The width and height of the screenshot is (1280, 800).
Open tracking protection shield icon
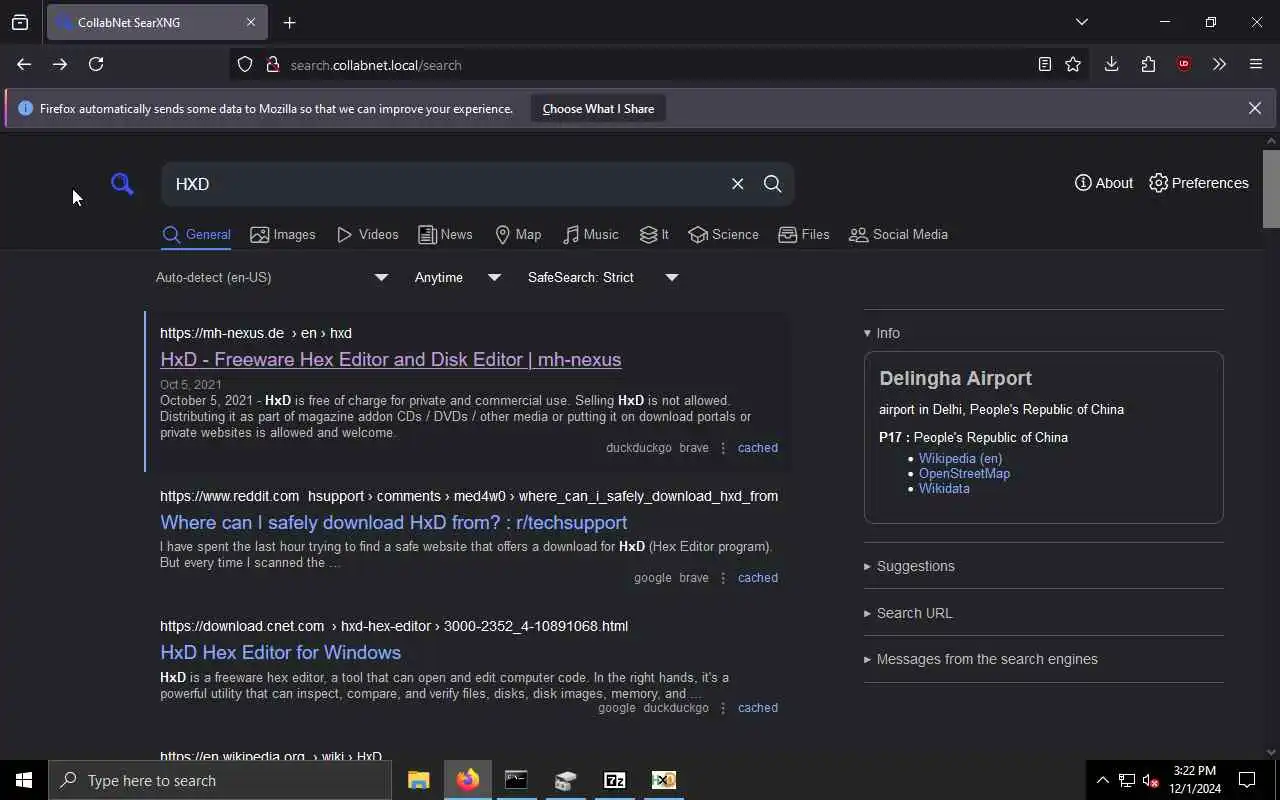tap(245, 65)
